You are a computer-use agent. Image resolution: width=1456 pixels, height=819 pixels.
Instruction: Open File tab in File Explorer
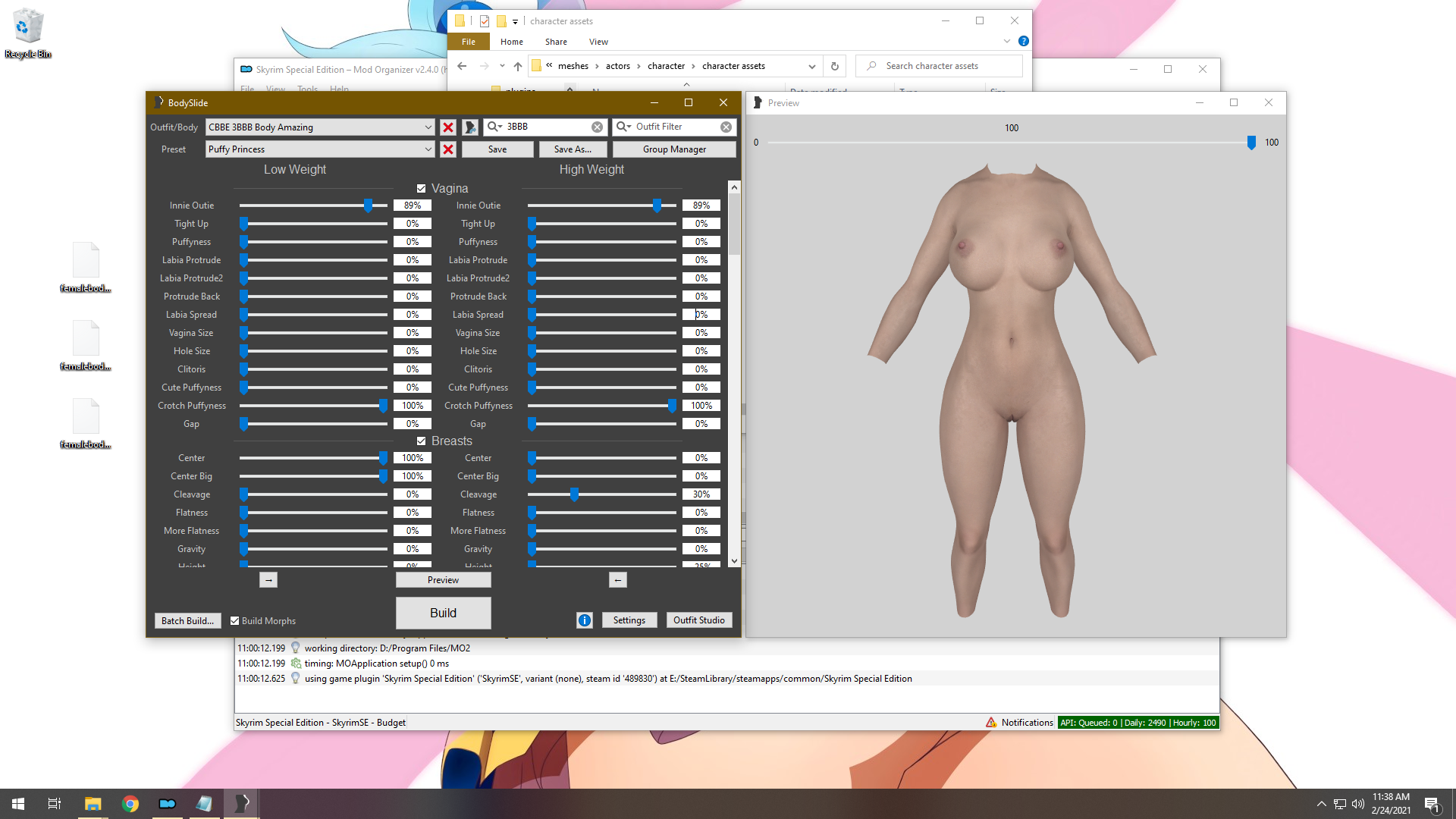469,42
